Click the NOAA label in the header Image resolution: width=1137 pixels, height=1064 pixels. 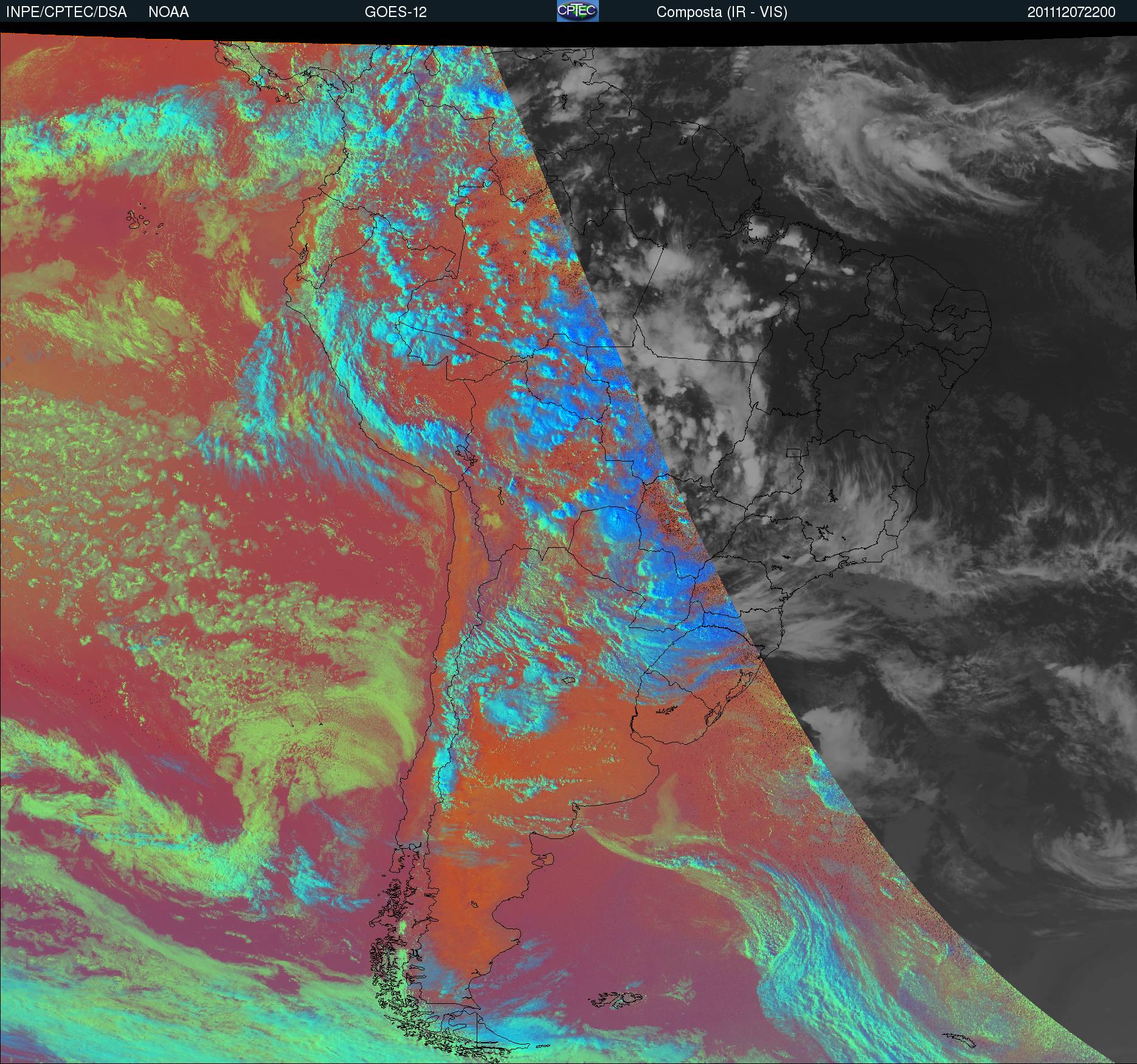click(168, 12)
